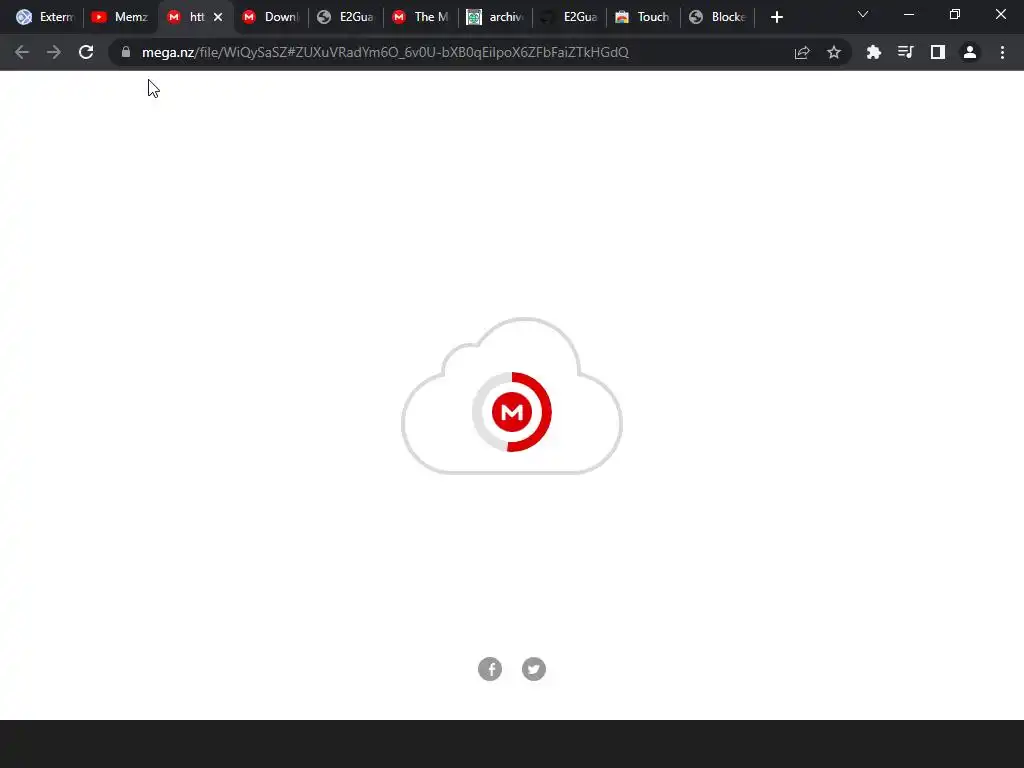Minimize the Chrome window
The image size is (1024, 768).
[909, 14]
